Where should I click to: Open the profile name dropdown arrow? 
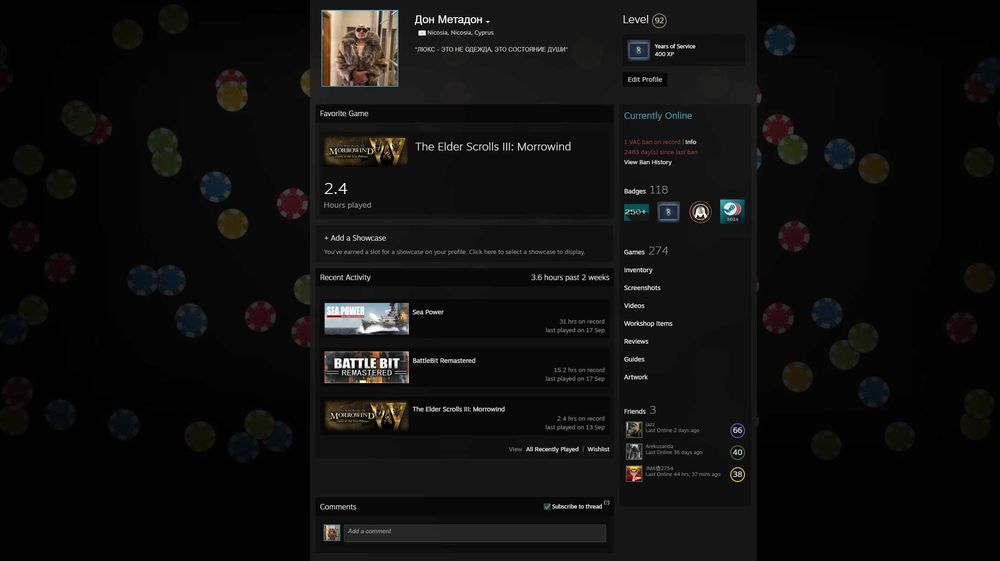tap(488, 22)
